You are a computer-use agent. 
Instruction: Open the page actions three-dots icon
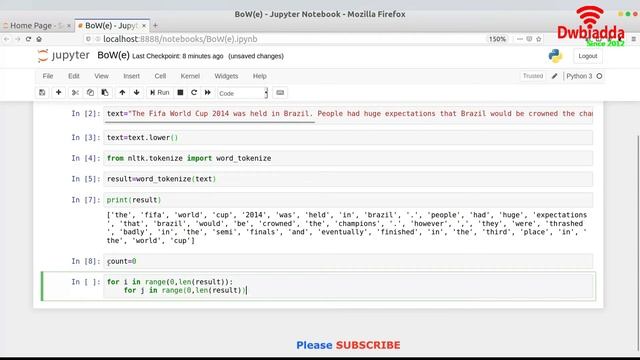(x=520, y=39)
